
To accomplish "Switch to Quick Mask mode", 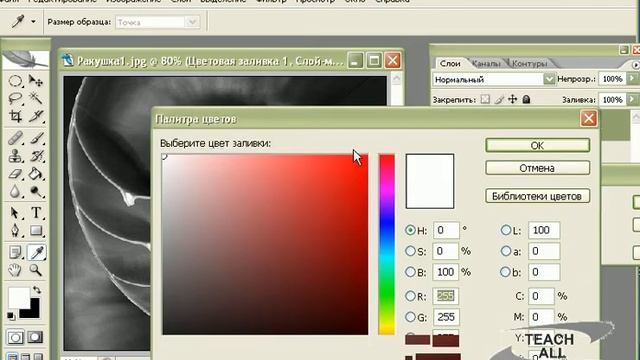I will point(35,337).
